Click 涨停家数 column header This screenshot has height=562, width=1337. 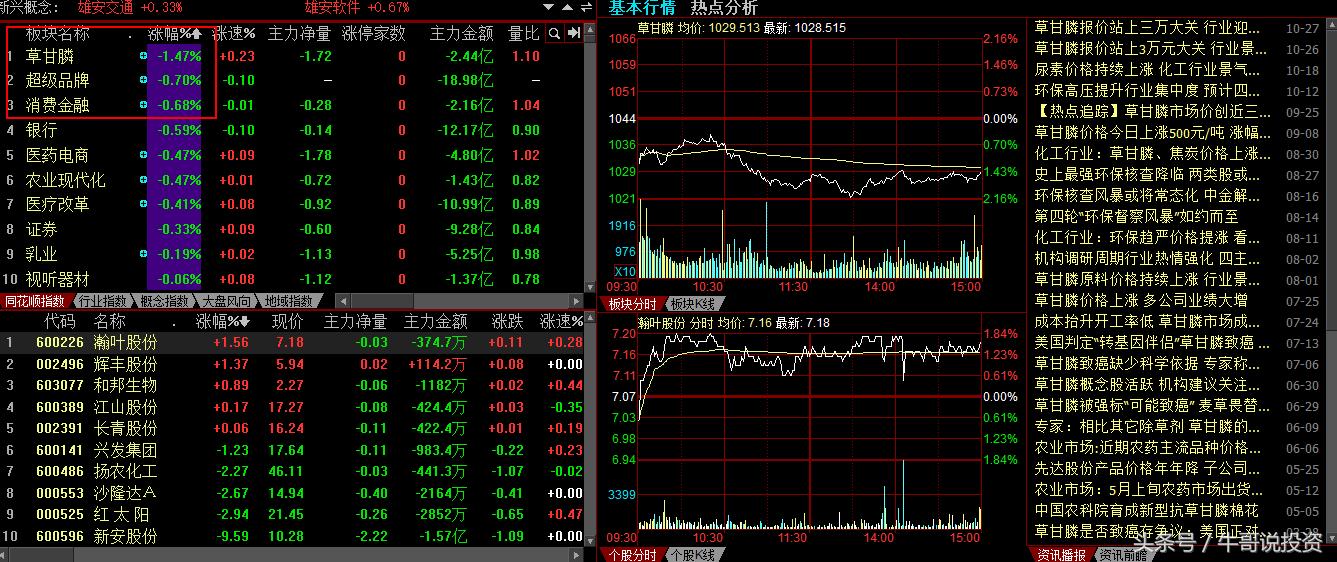[x=374, y=33]
